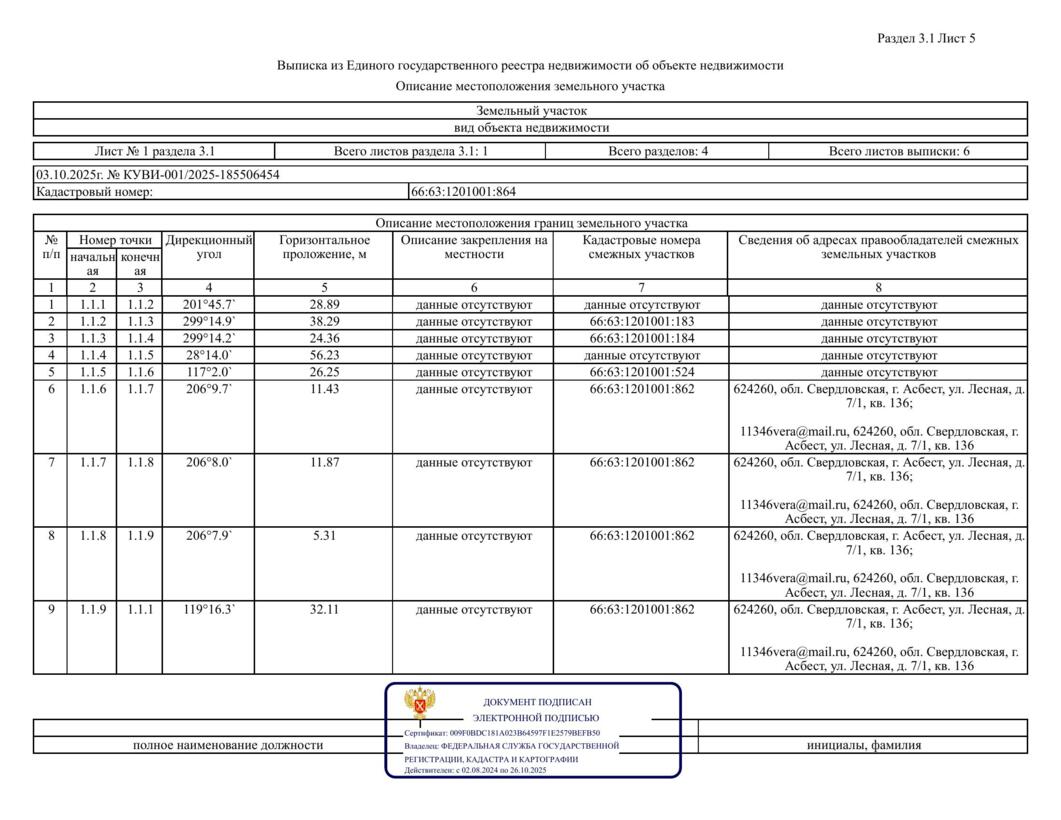Click the 'Дирекционный угол' column header
This screenshot has width=1061, height=820.
[x=208, y=248]
